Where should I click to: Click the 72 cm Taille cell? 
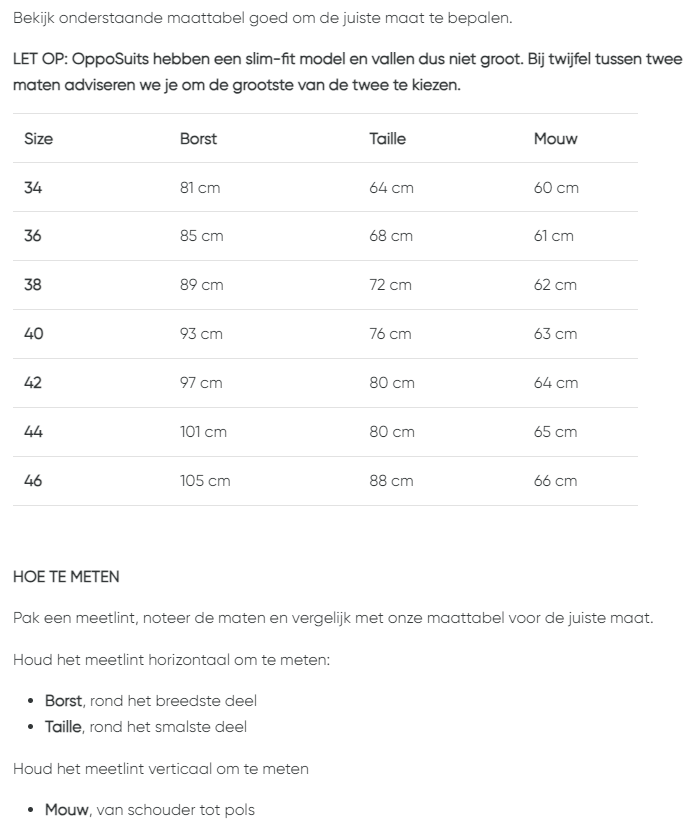[x=391, y=285]
